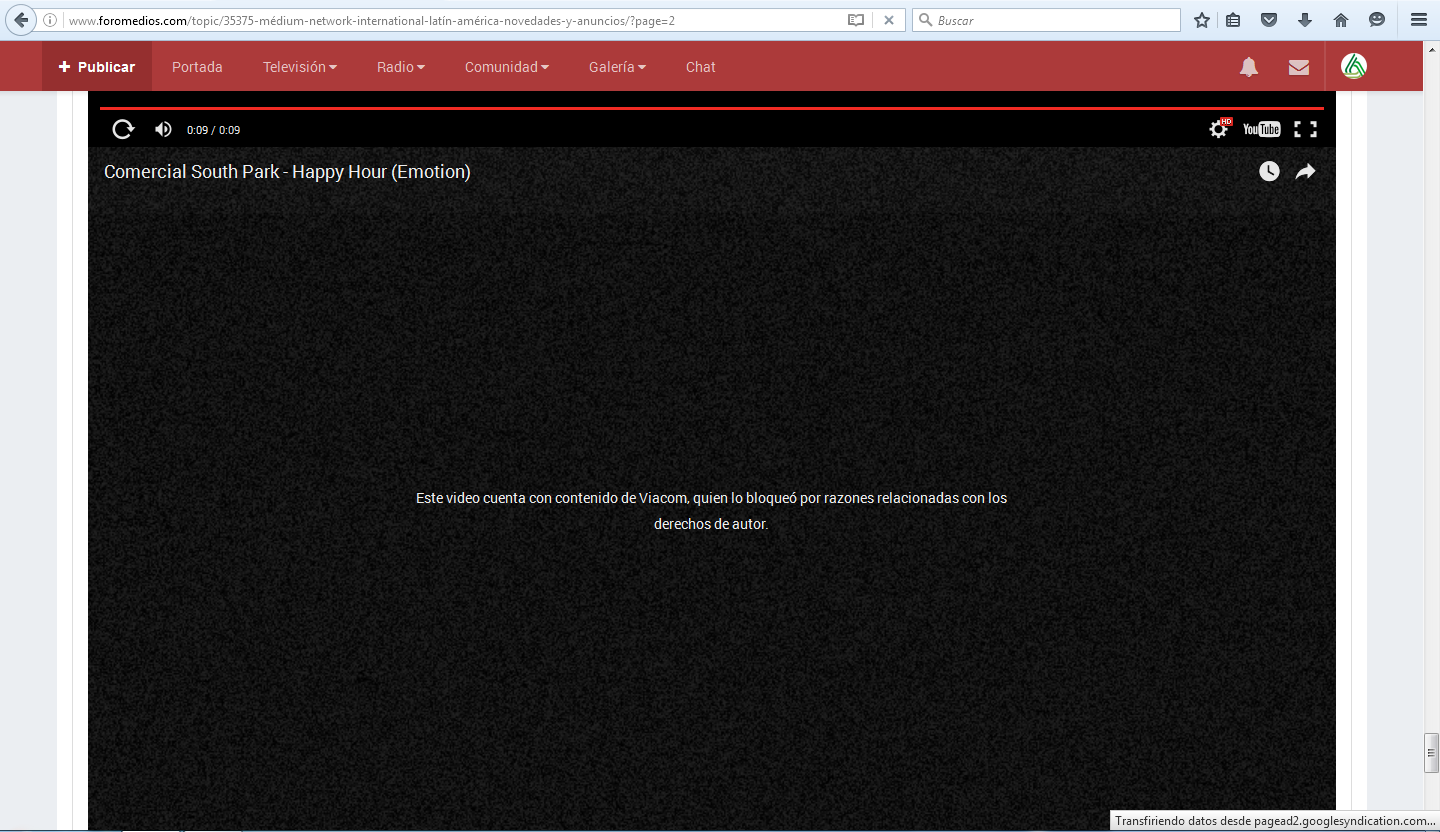Image resolution: width=1440 pixels, height=832 pixels.
Task: Open the Galería dropdown menu
Action: pos(617,67)
